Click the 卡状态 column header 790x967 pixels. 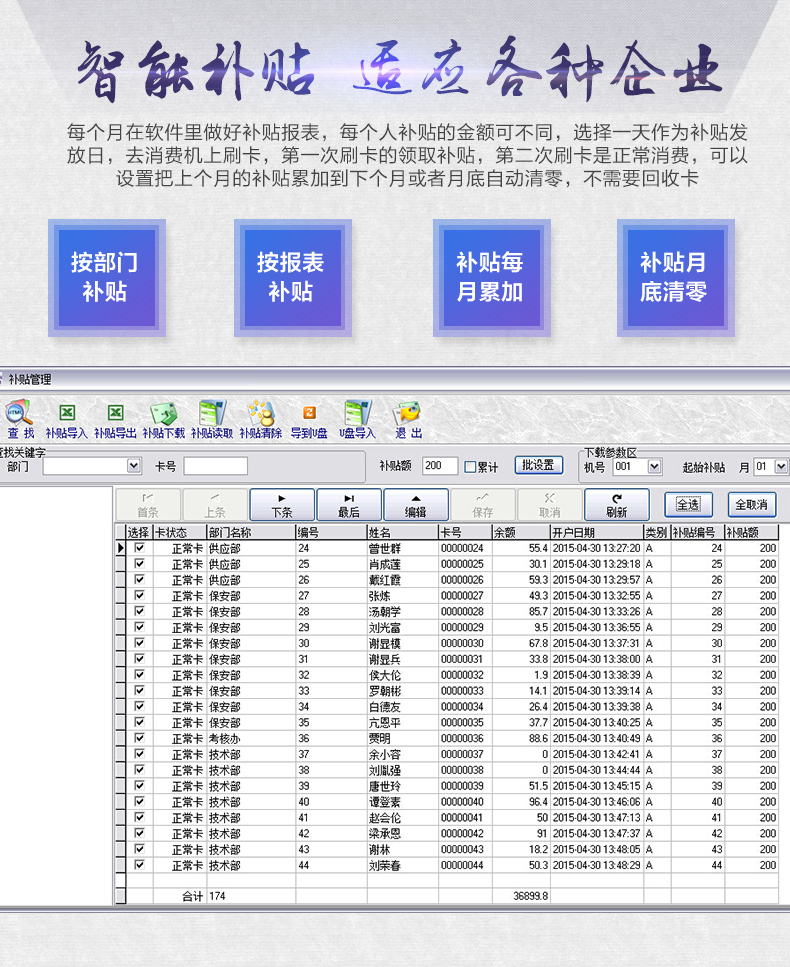click(x=179, y=532)
